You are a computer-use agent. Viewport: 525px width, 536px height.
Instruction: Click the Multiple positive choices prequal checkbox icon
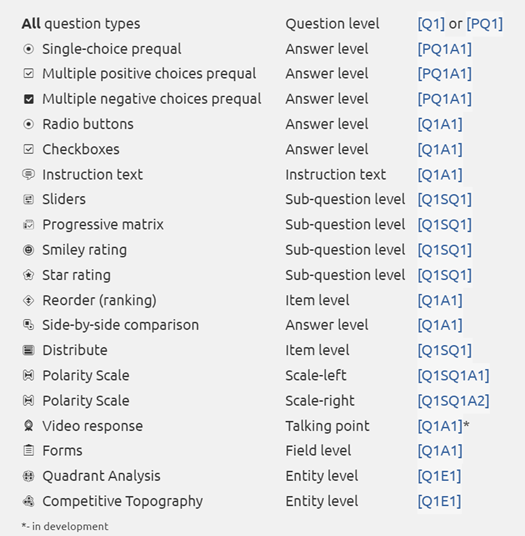point(28,73)
